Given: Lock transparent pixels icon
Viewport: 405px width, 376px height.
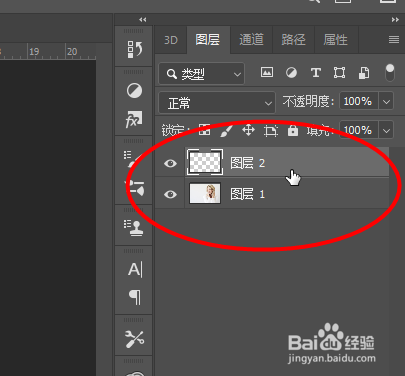Looking at the screenshot, I should 204,130.
